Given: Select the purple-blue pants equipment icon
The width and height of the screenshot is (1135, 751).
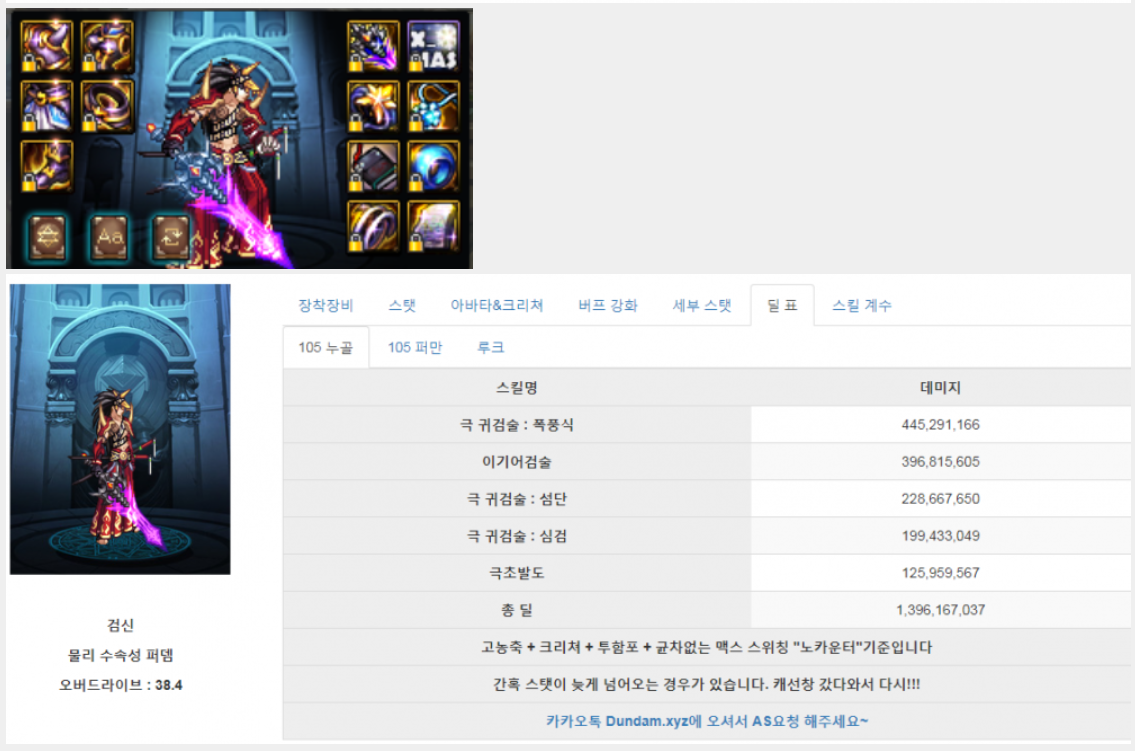Looking at the screenshot, I should tap(47, 106).
